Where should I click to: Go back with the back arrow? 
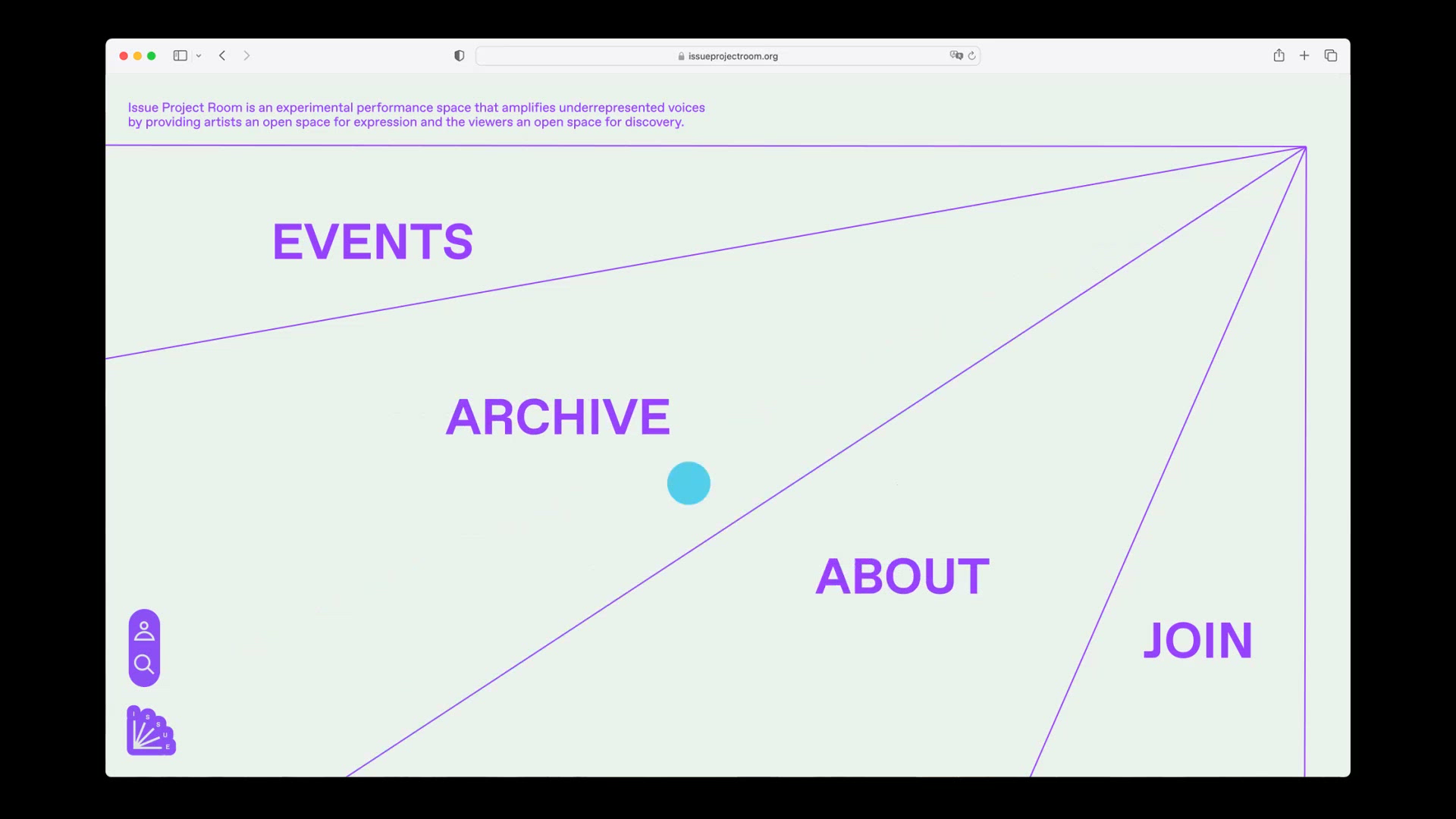222,55
